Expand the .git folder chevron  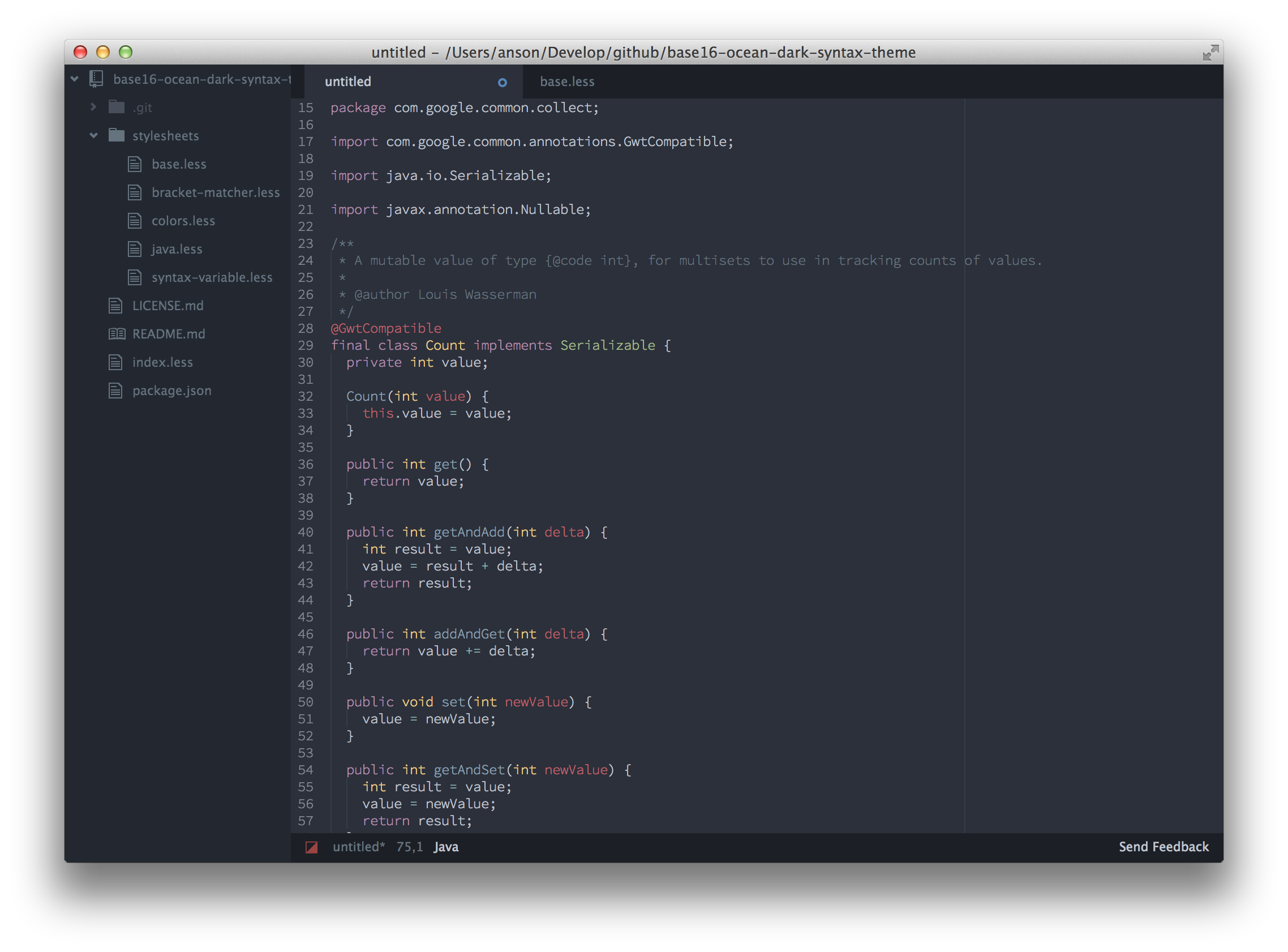[x=93, y=107]
